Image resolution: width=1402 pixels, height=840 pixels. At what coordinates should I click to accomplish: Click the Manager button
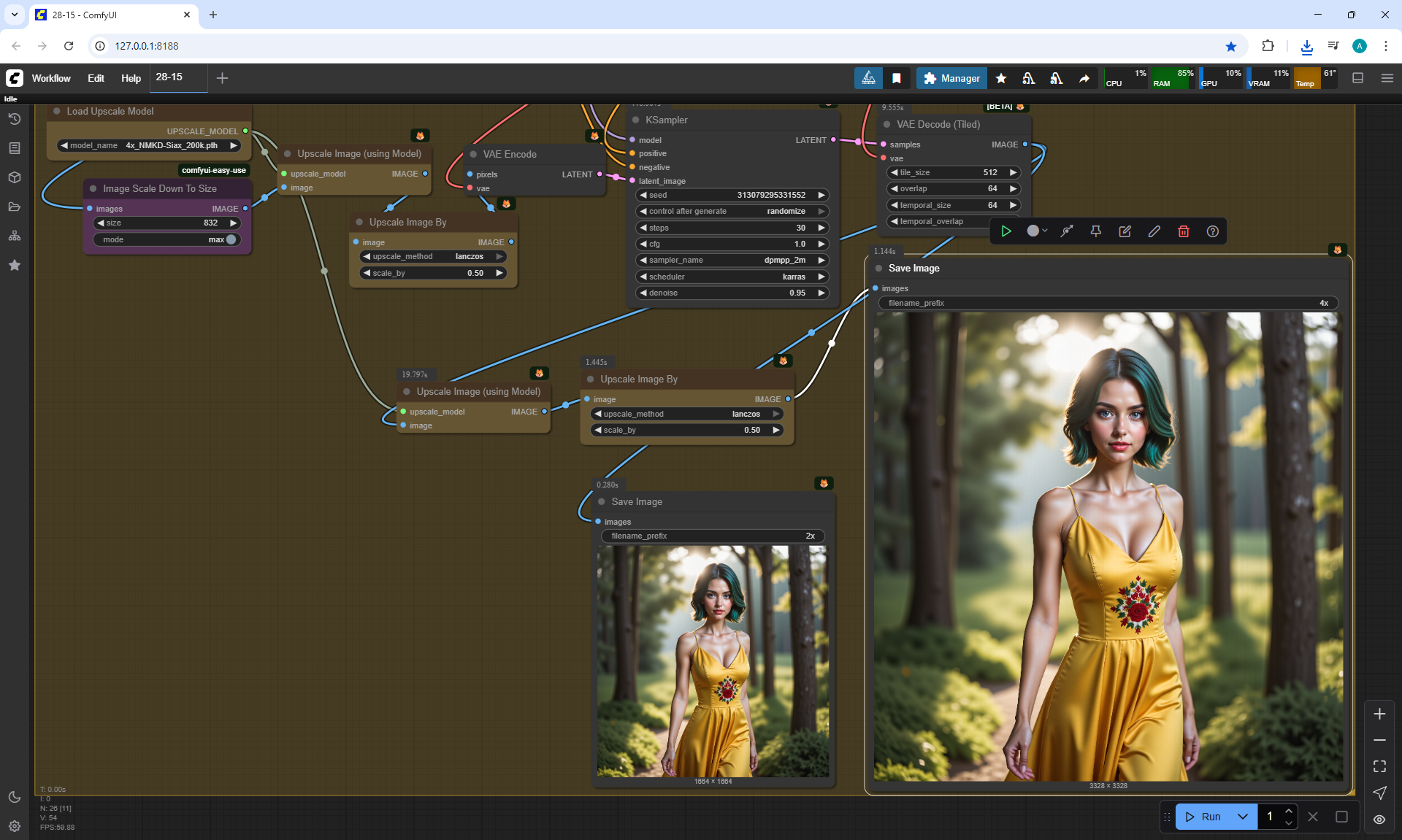[x=951, y=78]
